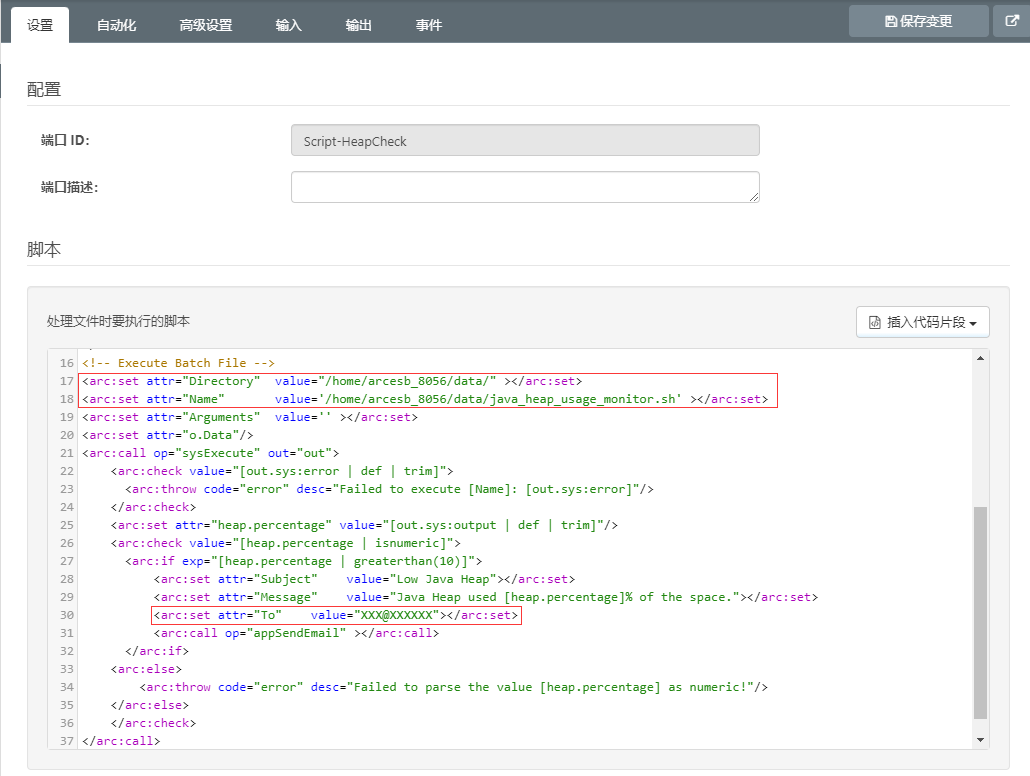
Task: Expand the 插入代码片段 dropdown
Action: click(x=922, y=322)
